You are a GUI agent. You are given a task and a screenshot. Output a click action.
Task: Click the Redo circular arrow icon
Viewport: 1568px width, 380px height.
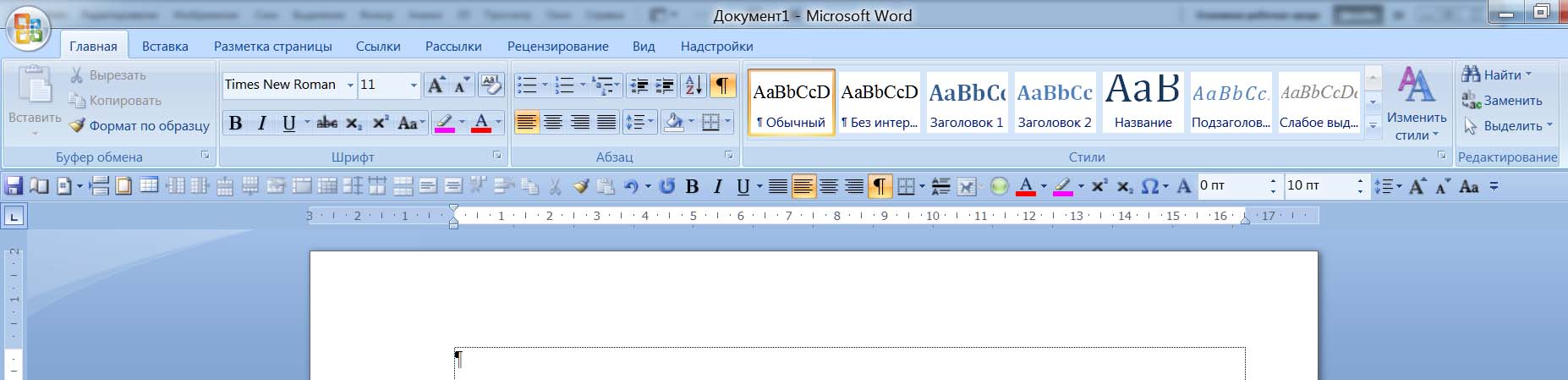(667, 187)
